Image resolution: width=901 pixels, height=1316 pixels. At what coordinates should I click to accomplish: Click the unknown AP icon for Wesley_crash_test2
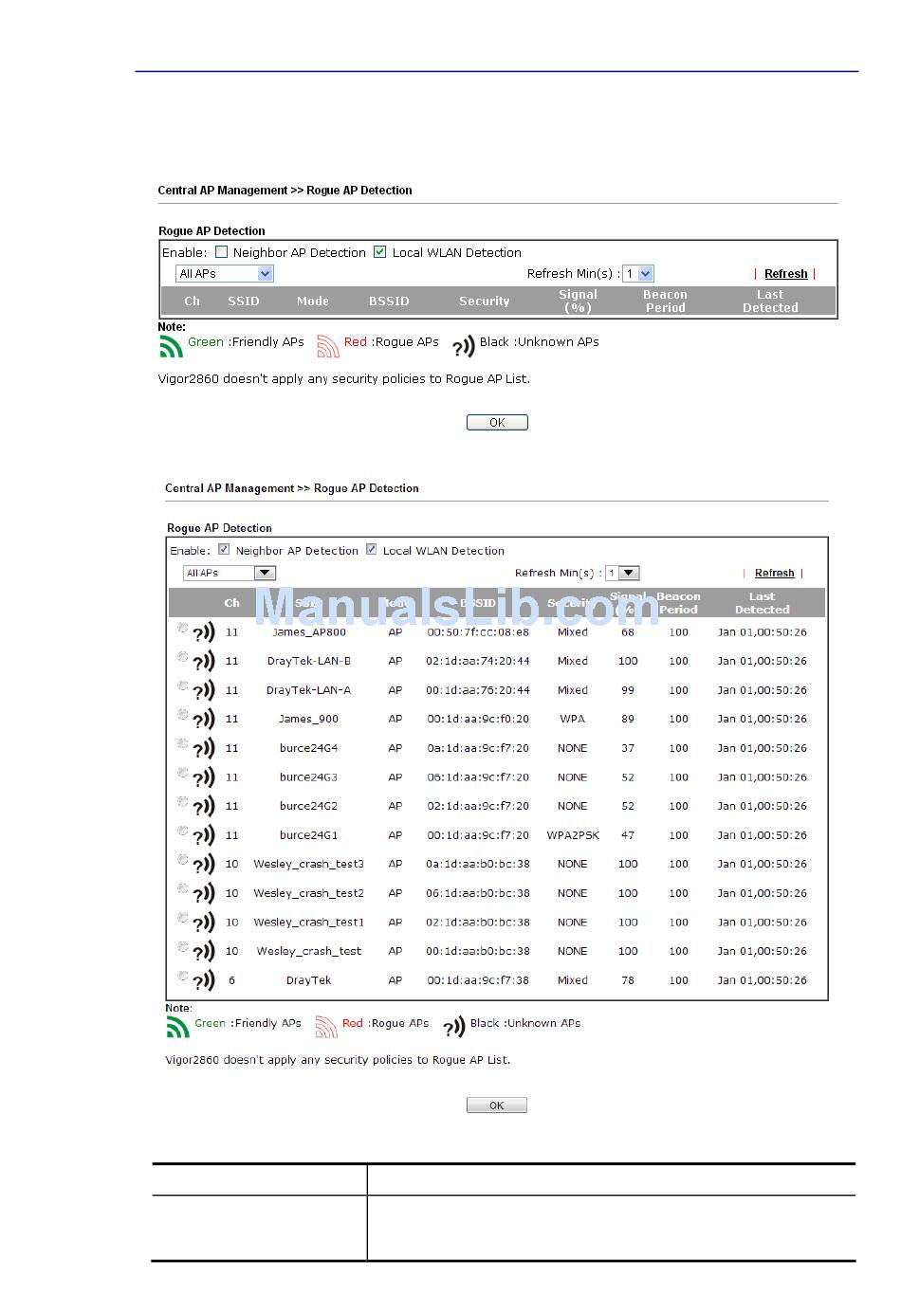[204, 894]
